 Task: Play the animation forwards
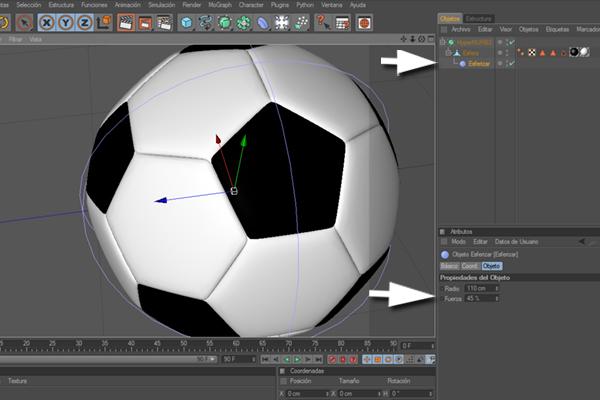click(x=297, y=359)
